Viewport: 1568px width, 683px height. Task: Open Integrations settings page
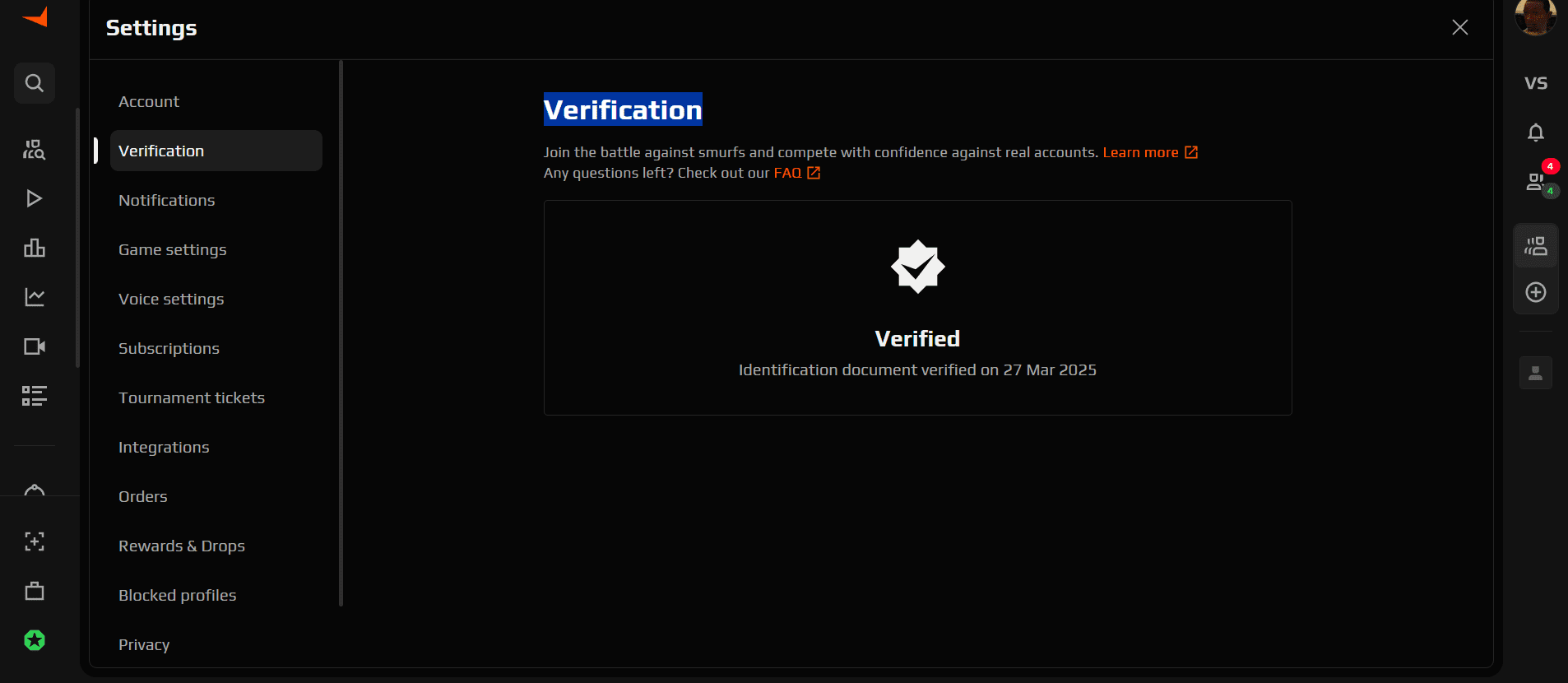(164, 447)
